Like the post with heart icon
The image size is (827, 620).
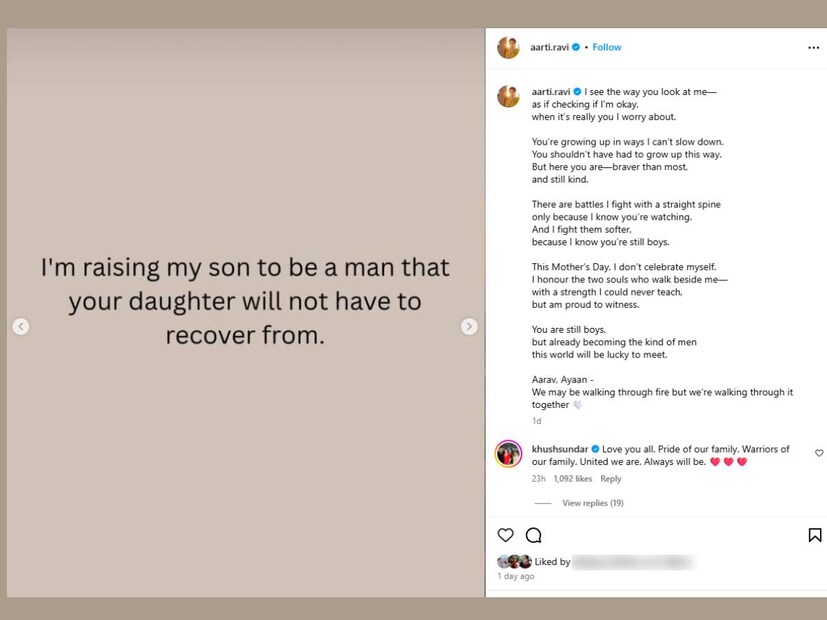[x=506, y=535]
